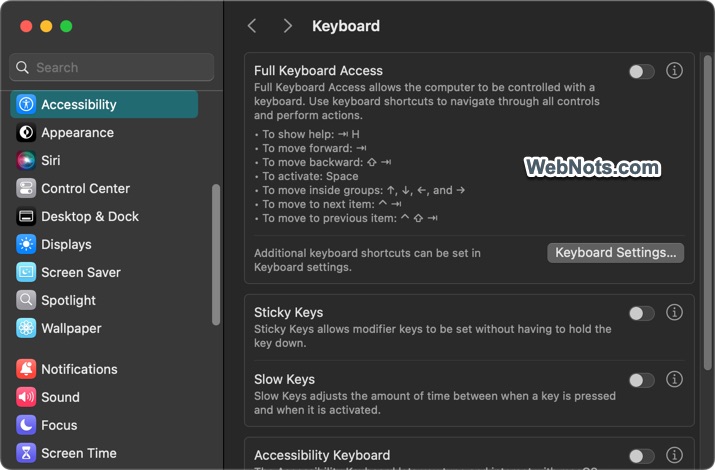
Task: Enable the Accessibility Keyboard switch
Action: (x=642, y=456)
